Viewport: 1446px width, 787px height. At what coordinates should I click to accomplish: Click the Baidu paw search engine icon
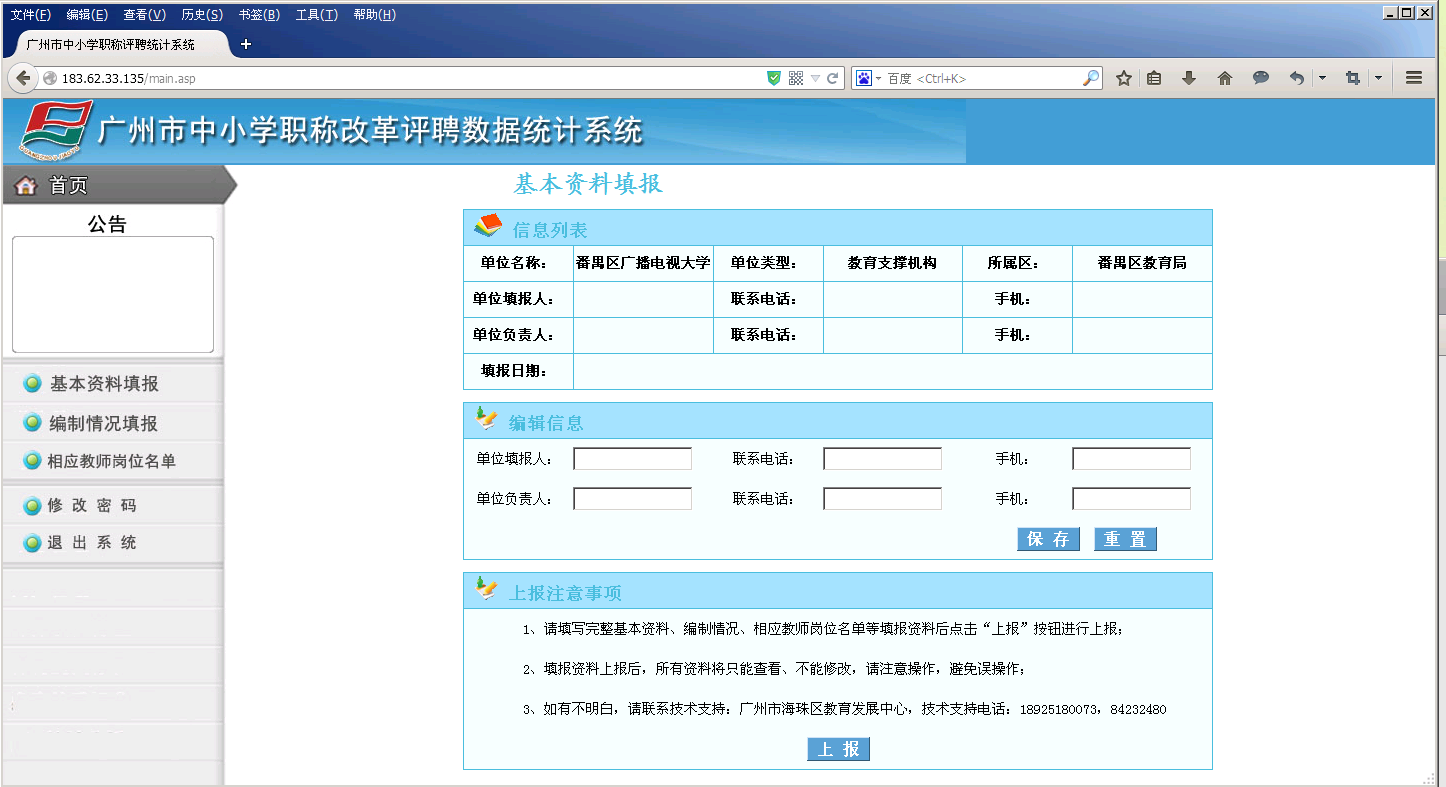pos(863,78)
